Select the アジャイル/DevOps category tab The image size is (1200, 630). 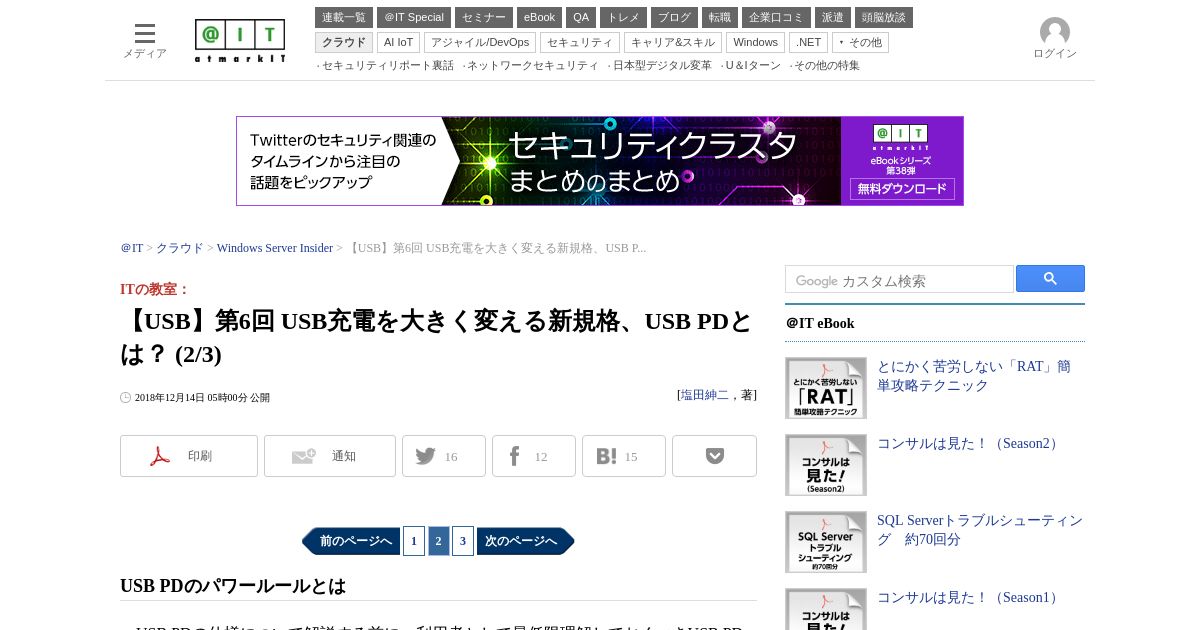pos(480,42)
